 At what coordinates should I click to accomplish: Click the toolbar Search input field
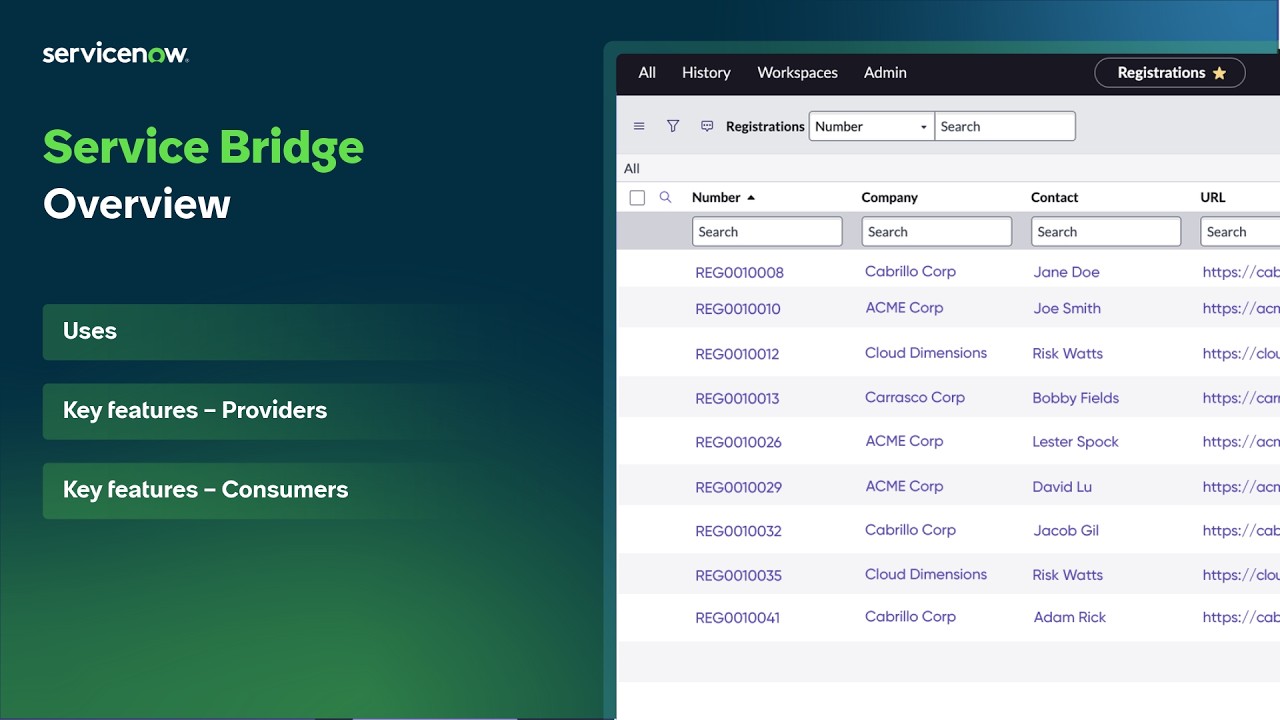click(1005, 126)
